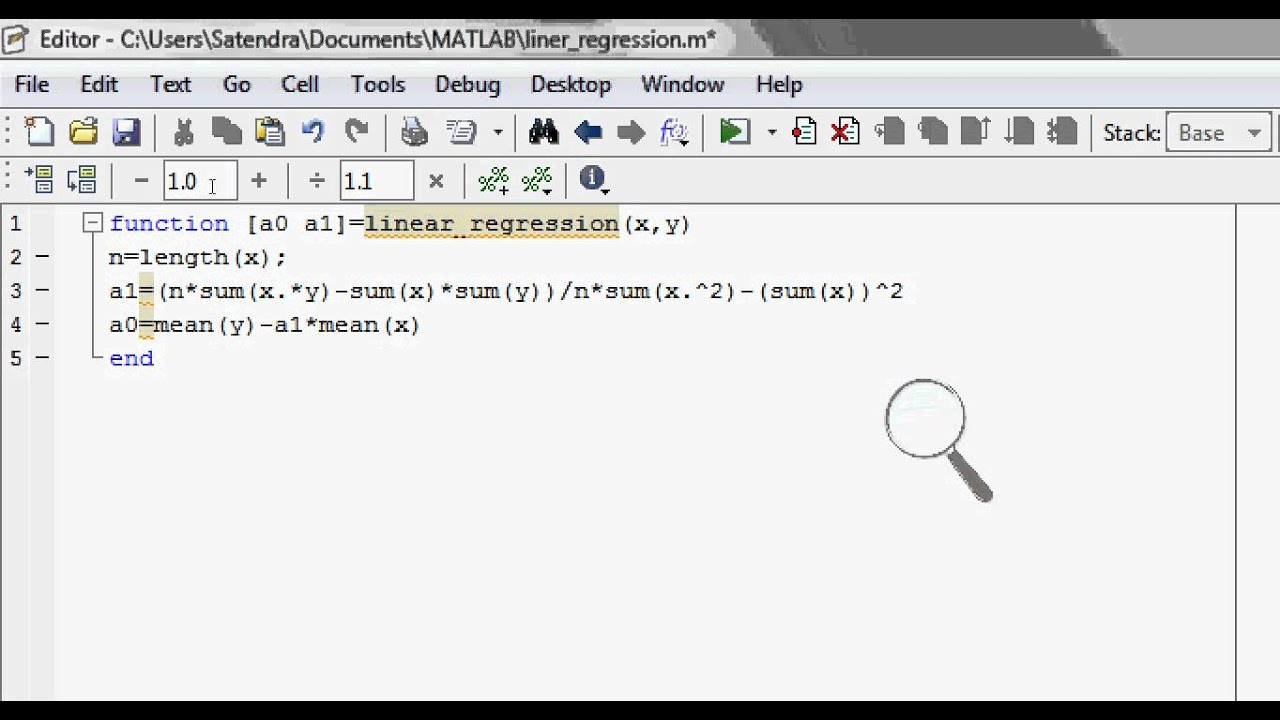Open Find with the binoculars icon

[x=543, y=132]
